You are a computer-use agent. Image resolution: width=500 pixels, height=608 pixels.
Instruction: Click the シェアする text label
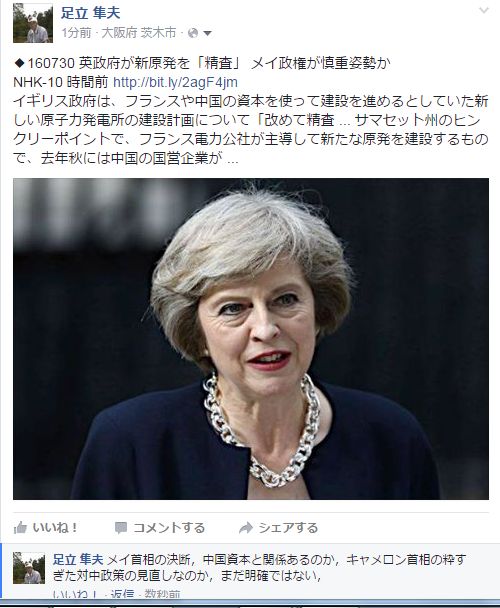coord(288,528)
